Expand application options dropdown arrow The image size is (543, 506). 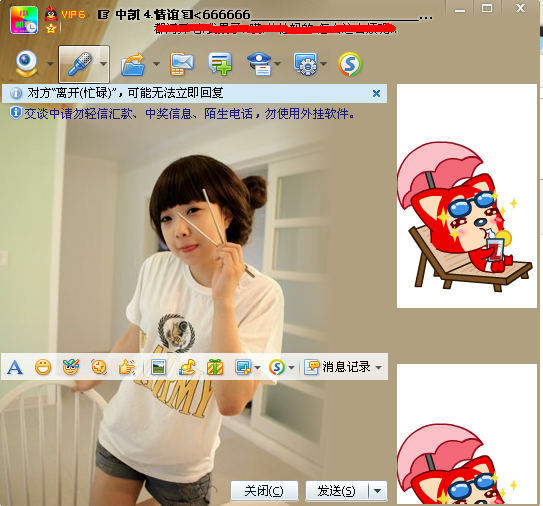324,64
